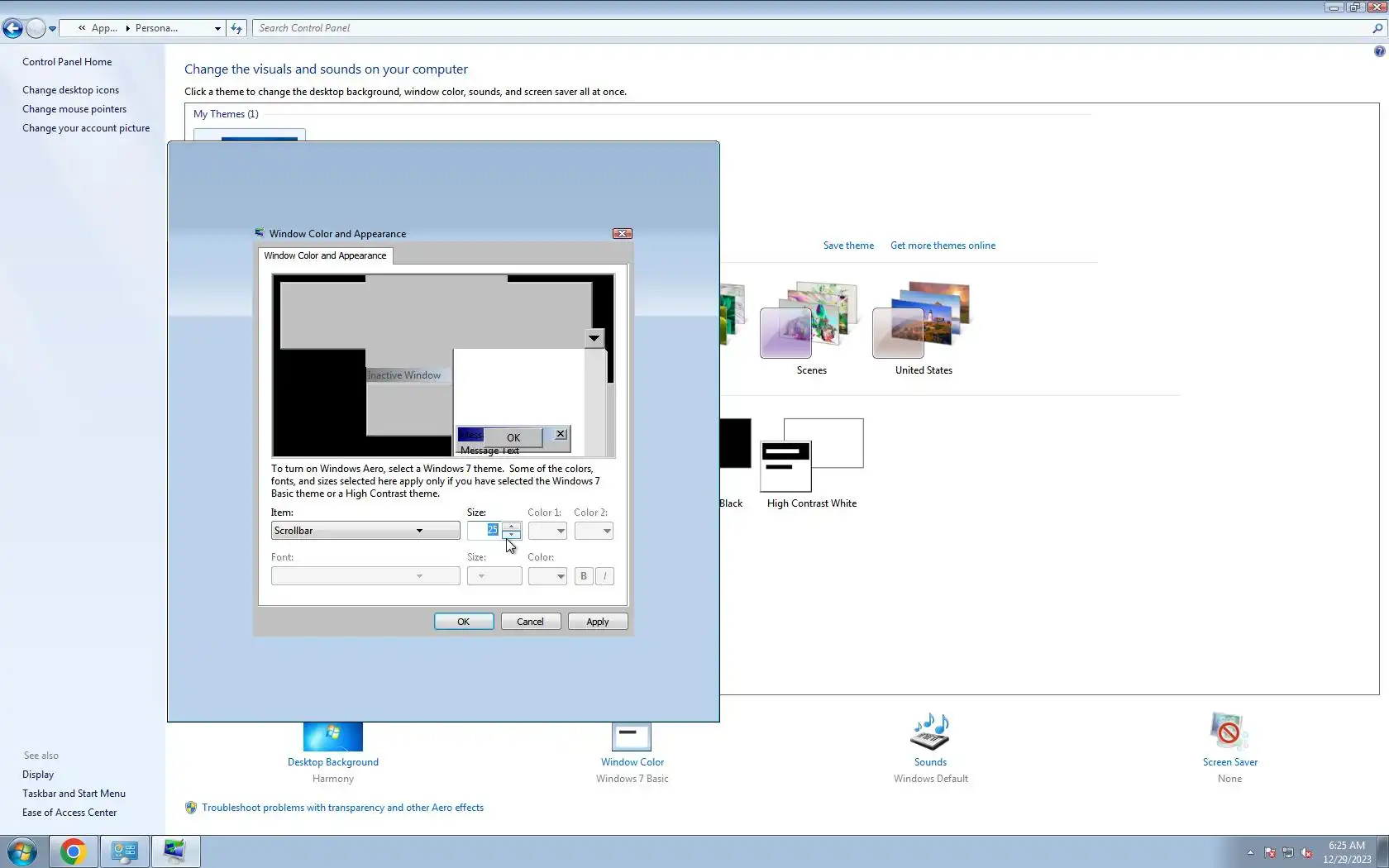This screenshot has height=868, width=1389.
Task: Refresh the Control Panel address bar
Action: click(236, 28)
